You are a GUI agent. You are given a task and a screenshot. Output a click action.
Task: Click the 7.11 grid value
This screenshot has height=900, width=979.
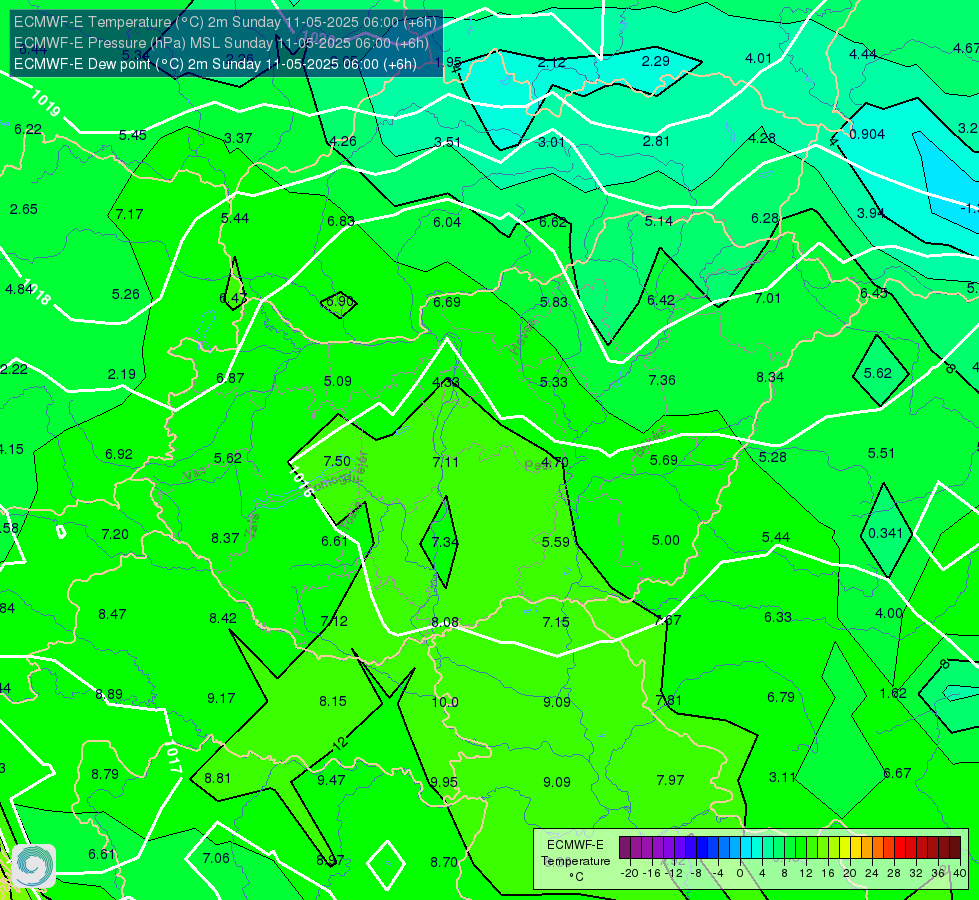point(446,462)
